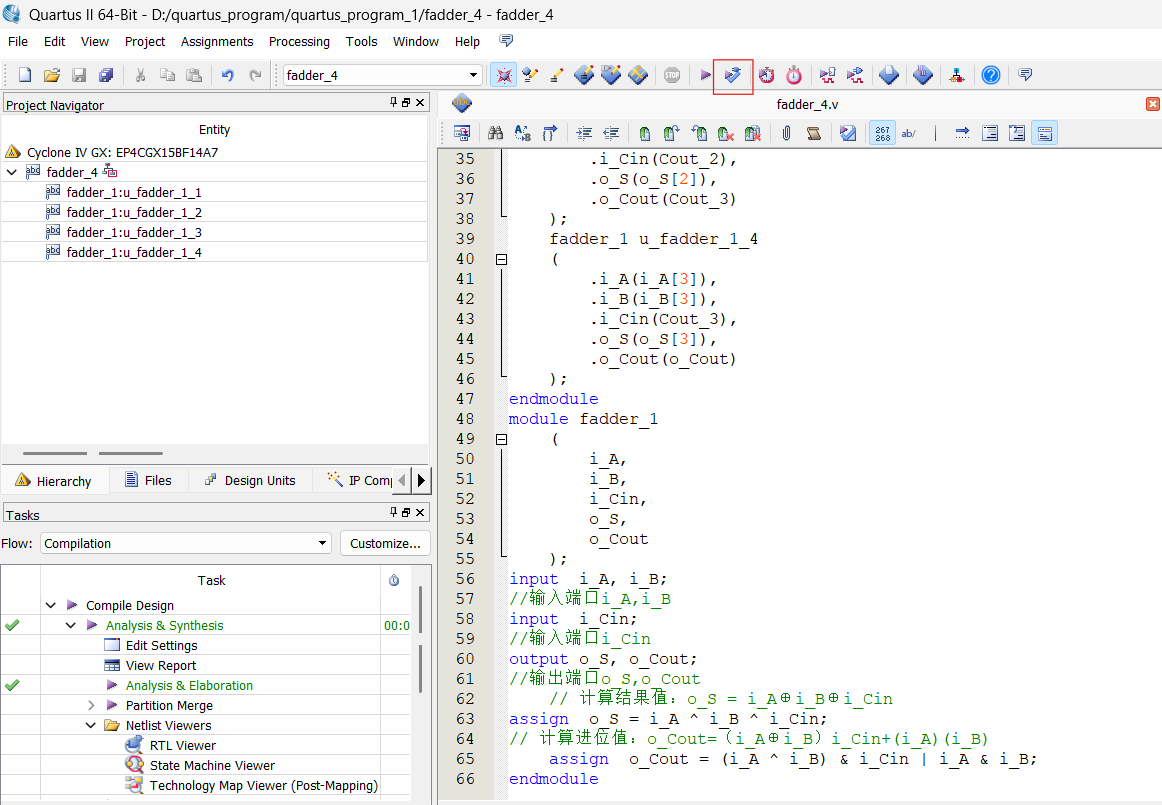Image resolution: width=1162 pixels, height=805 pixels.
Task: Collapse the fadder_4 hierarchy node
Action: point(12,172)
